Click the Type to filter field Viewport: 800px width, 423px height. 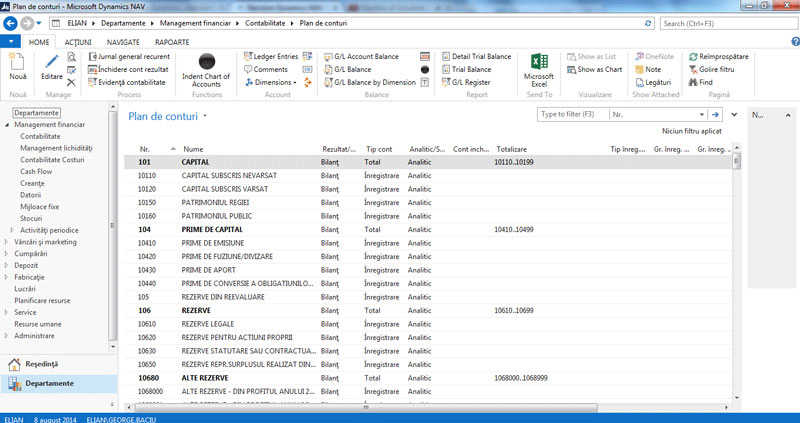click(573, 114)
